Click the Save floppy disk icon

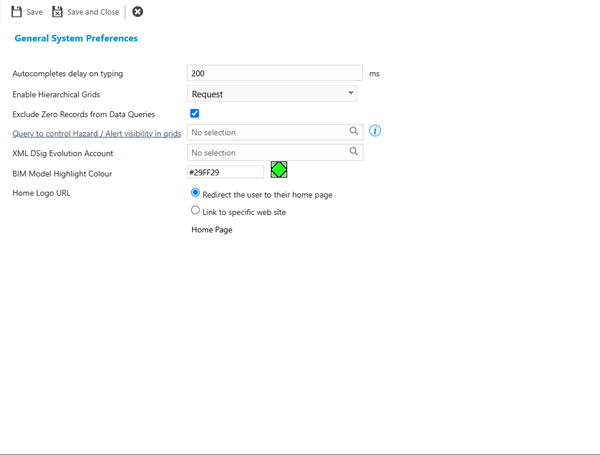[x=17, y=12]
